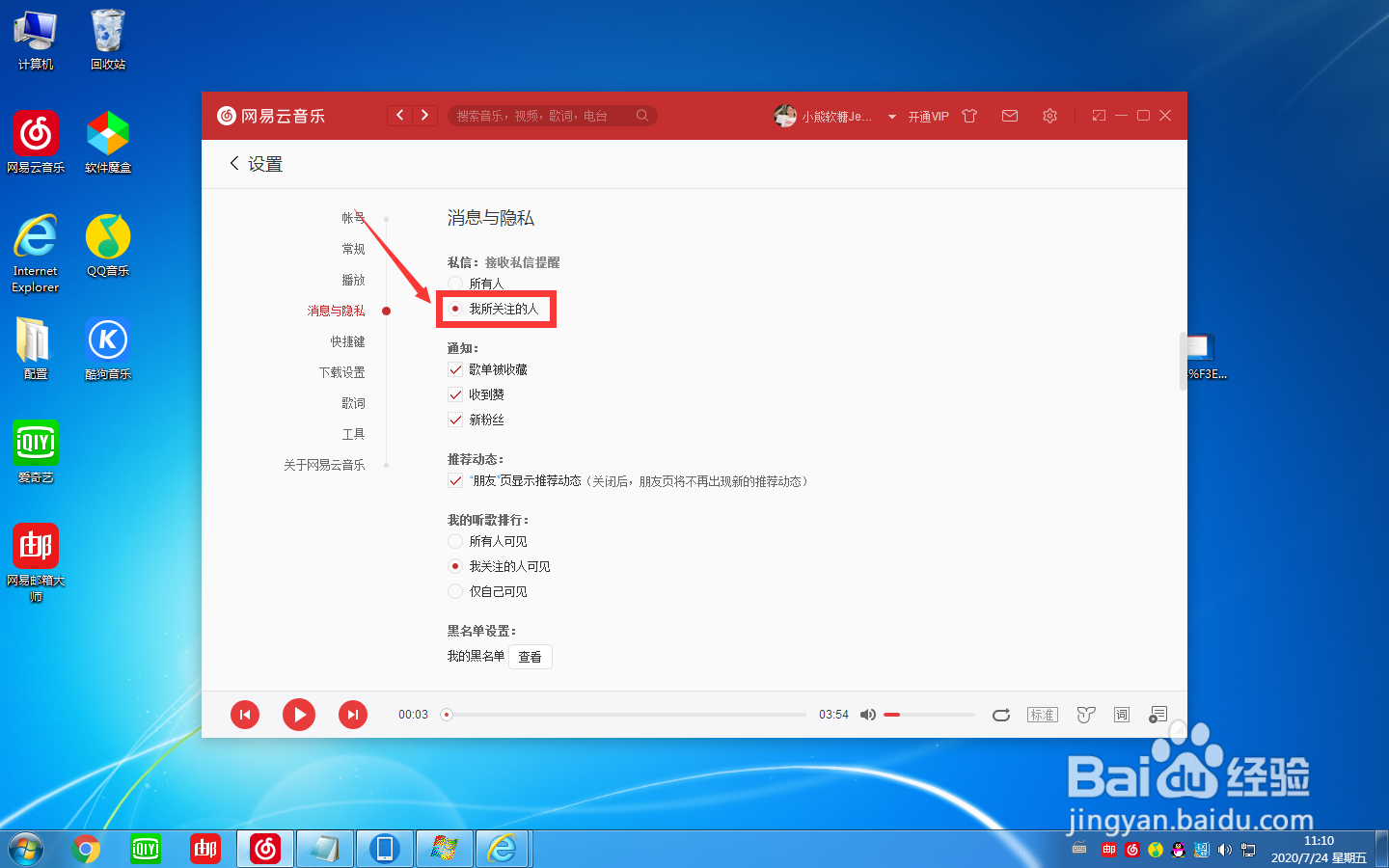Image resolution: width=1389 pixels, height=868 pixels.
Task: Select 下载设置 settings section
Action: tap(341, 372)
